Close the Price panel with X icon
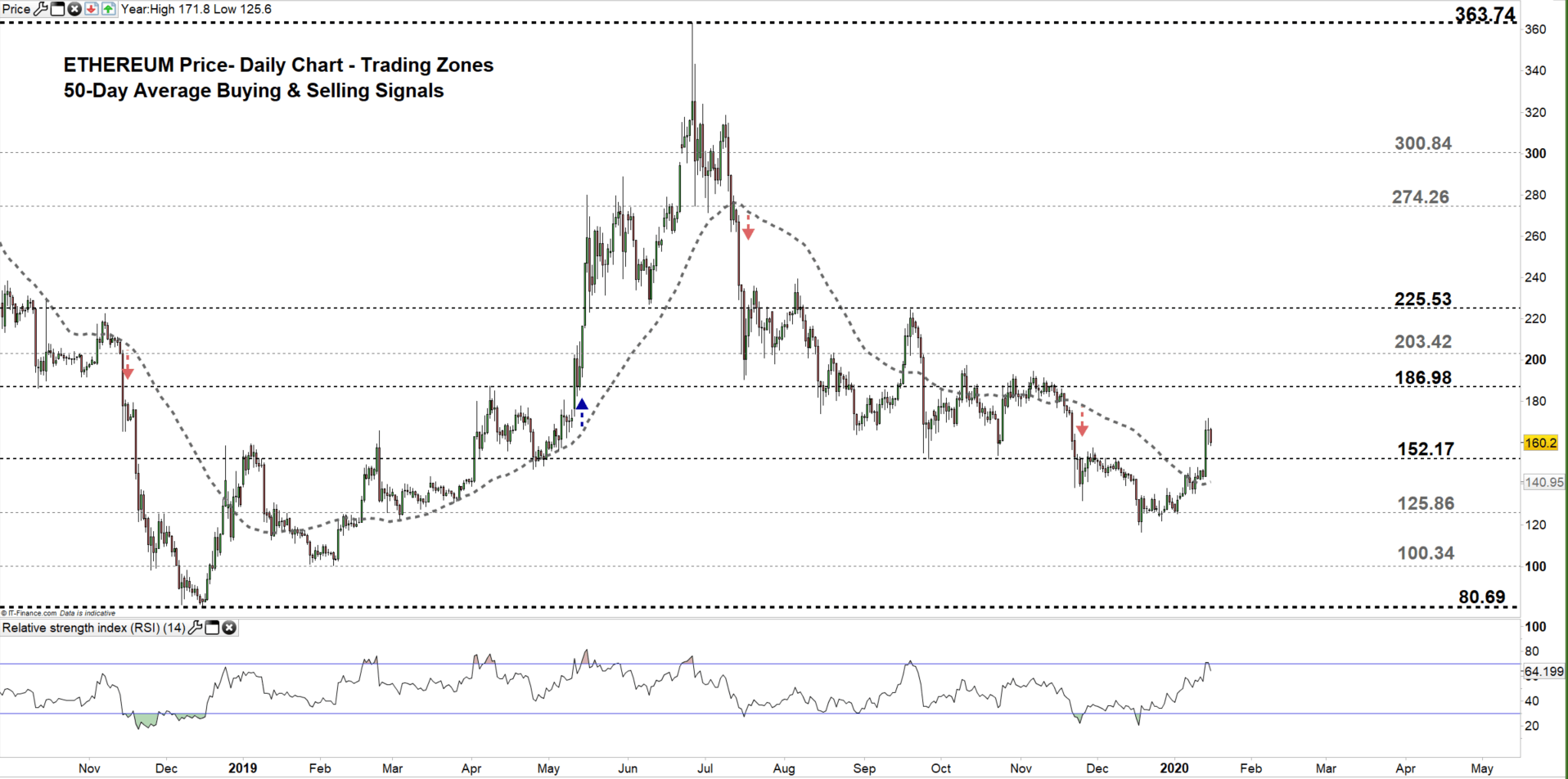This screenshot has height=779, width=1568. pos(74,9)
